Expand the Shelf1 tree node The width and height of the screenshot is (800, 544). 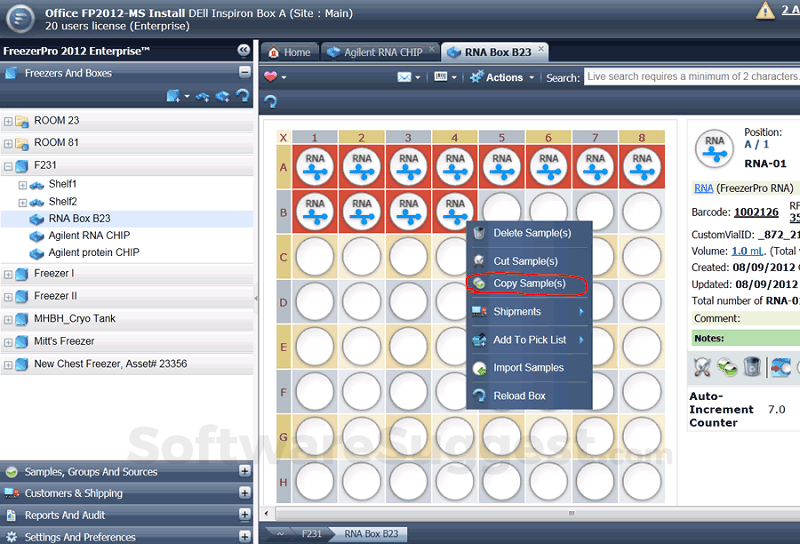(x=23, y=185)
